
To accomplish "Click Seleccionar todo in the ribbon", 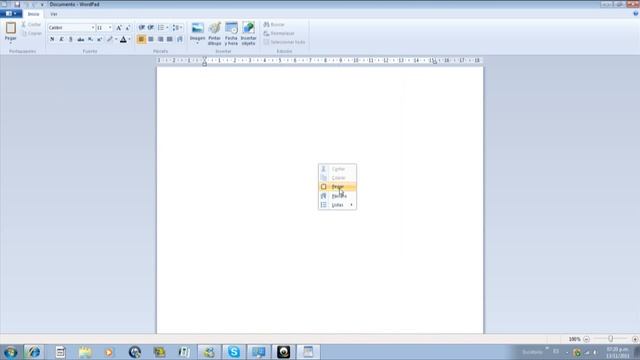I will (x=284, y=42).
